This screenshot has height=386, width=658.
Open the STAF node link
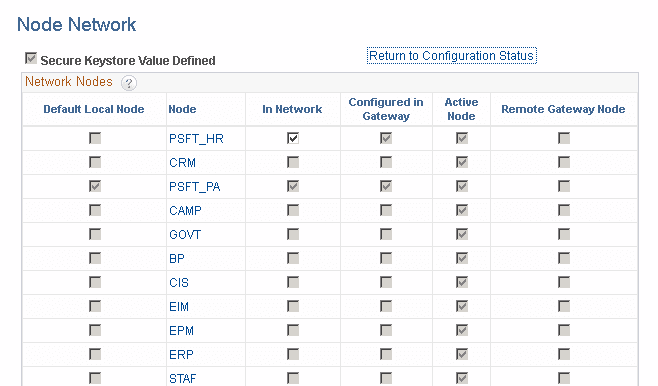click(183, 378)
